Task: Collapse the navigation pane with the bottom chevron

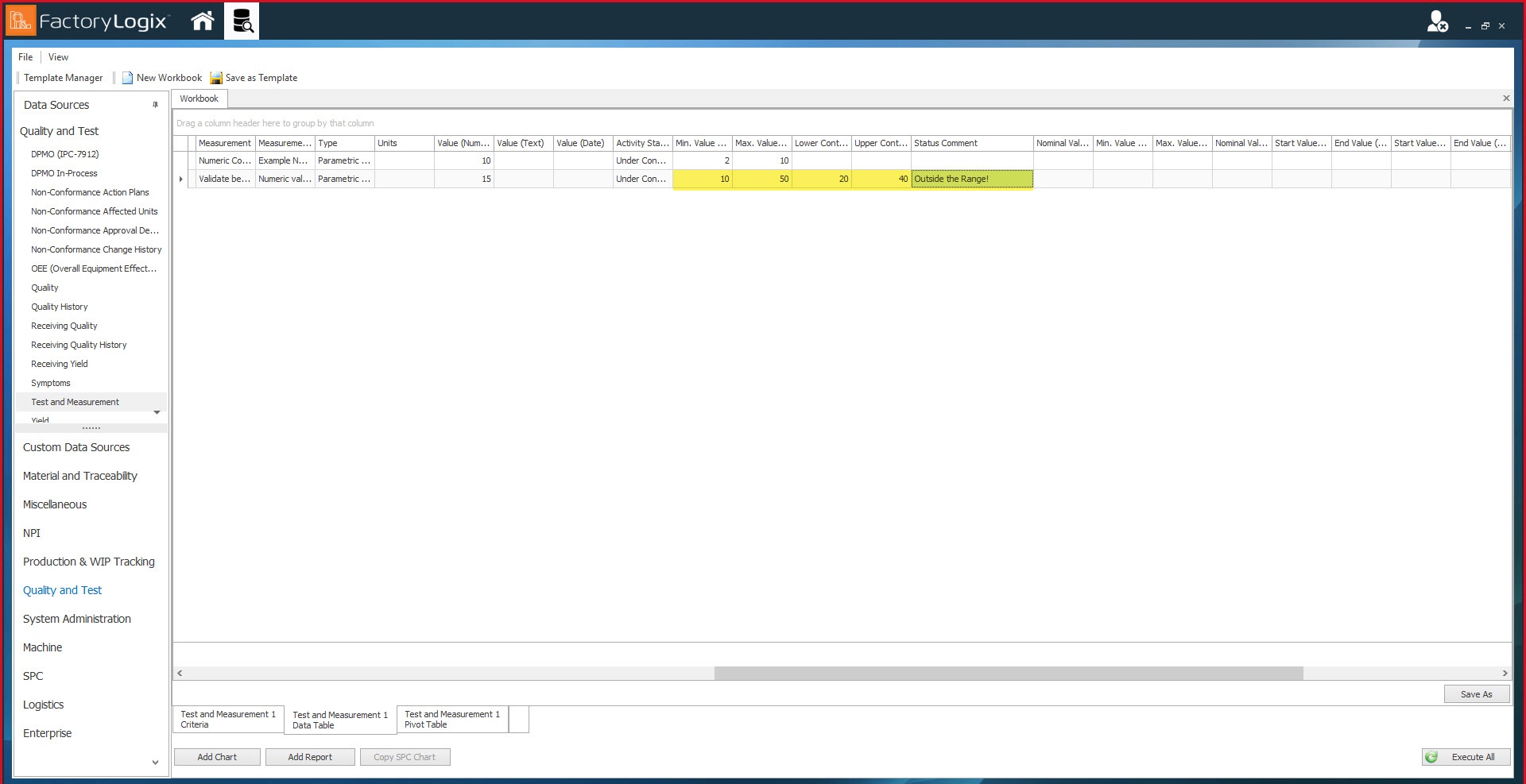Action: tap(156, 762)
